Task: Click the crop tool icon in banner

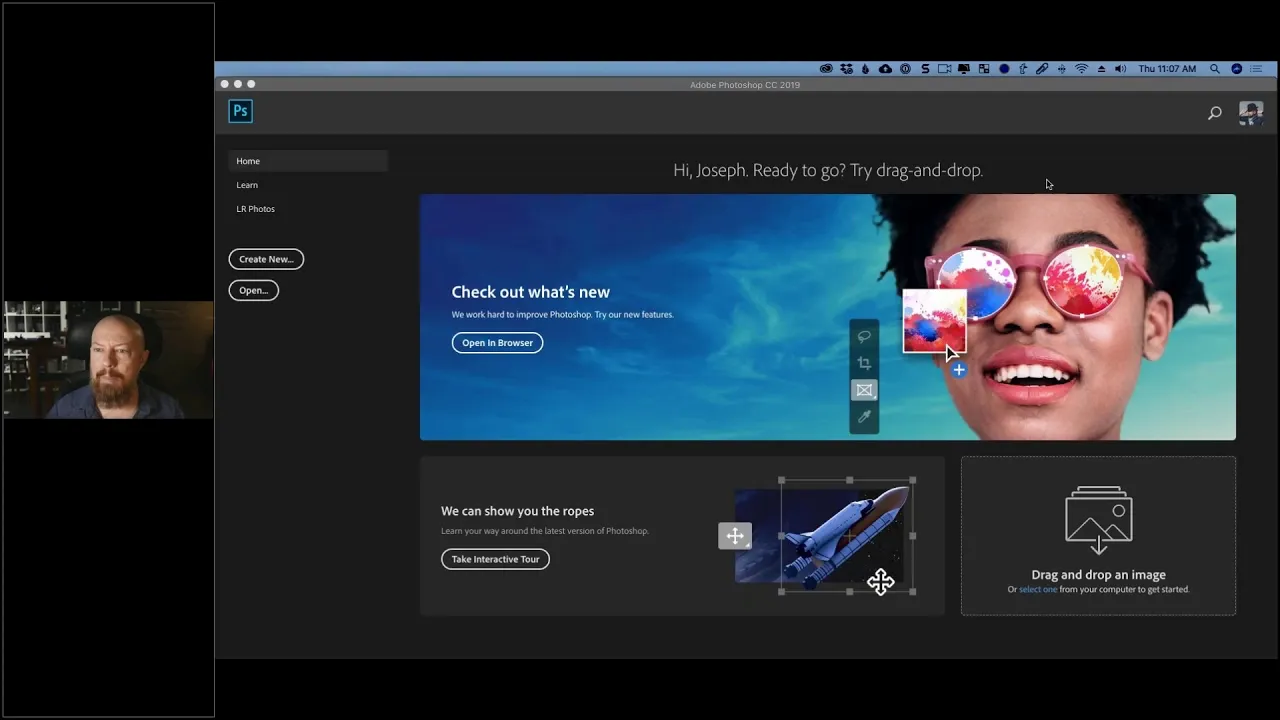Action: click(864, 363)
